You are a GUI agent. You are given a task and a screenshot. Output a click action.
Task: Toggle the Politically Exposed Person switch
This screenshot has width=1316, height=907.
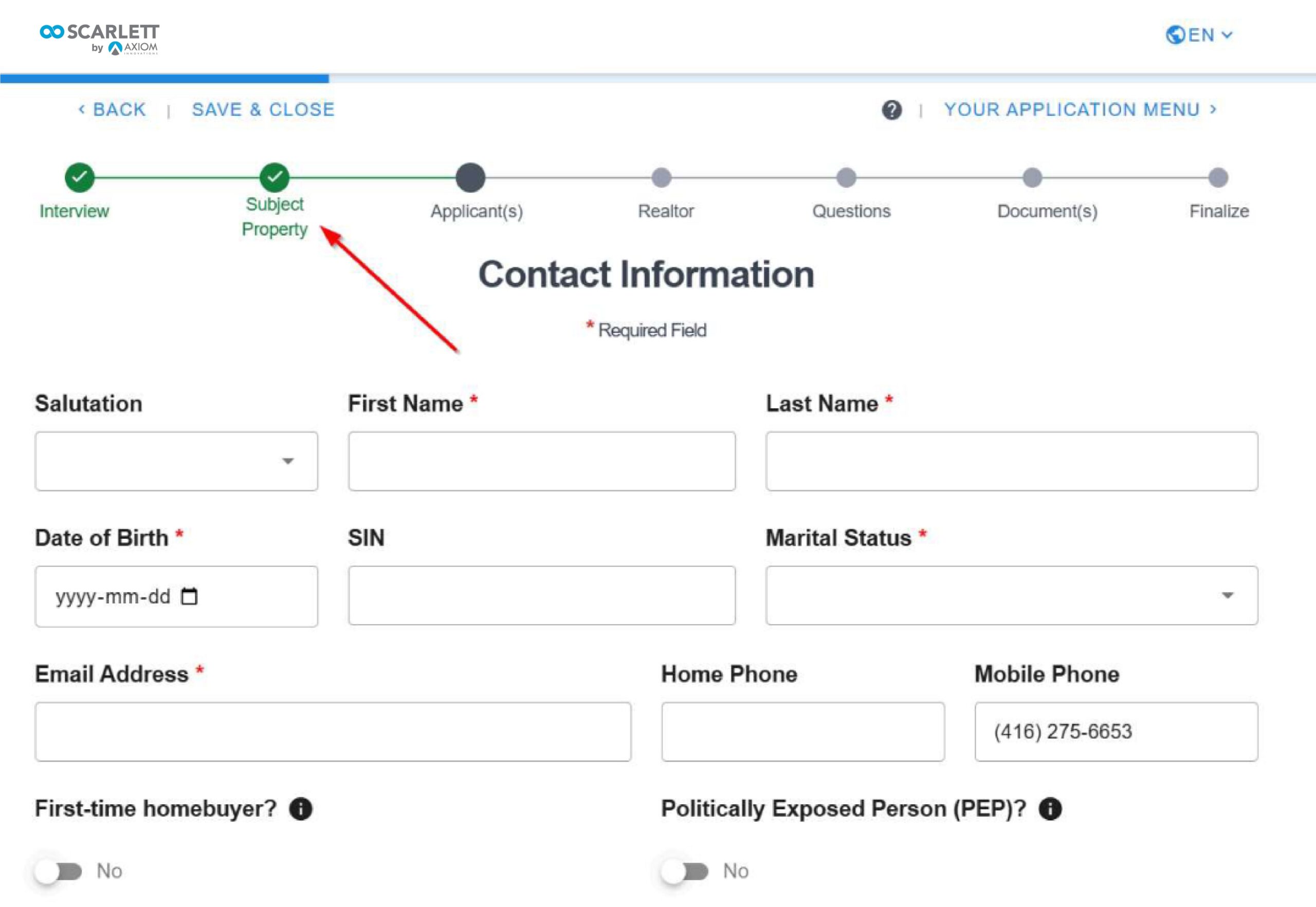click(685, 870)
